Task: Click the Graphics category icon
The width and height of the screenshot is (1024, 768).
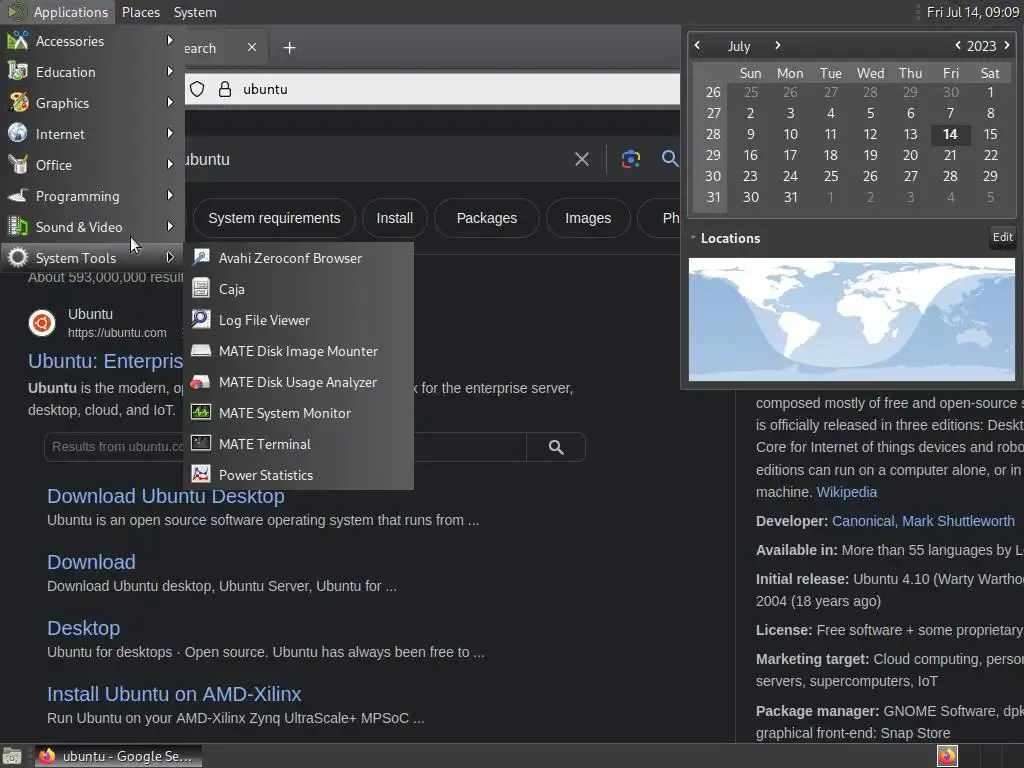Action: coord(18,103)
